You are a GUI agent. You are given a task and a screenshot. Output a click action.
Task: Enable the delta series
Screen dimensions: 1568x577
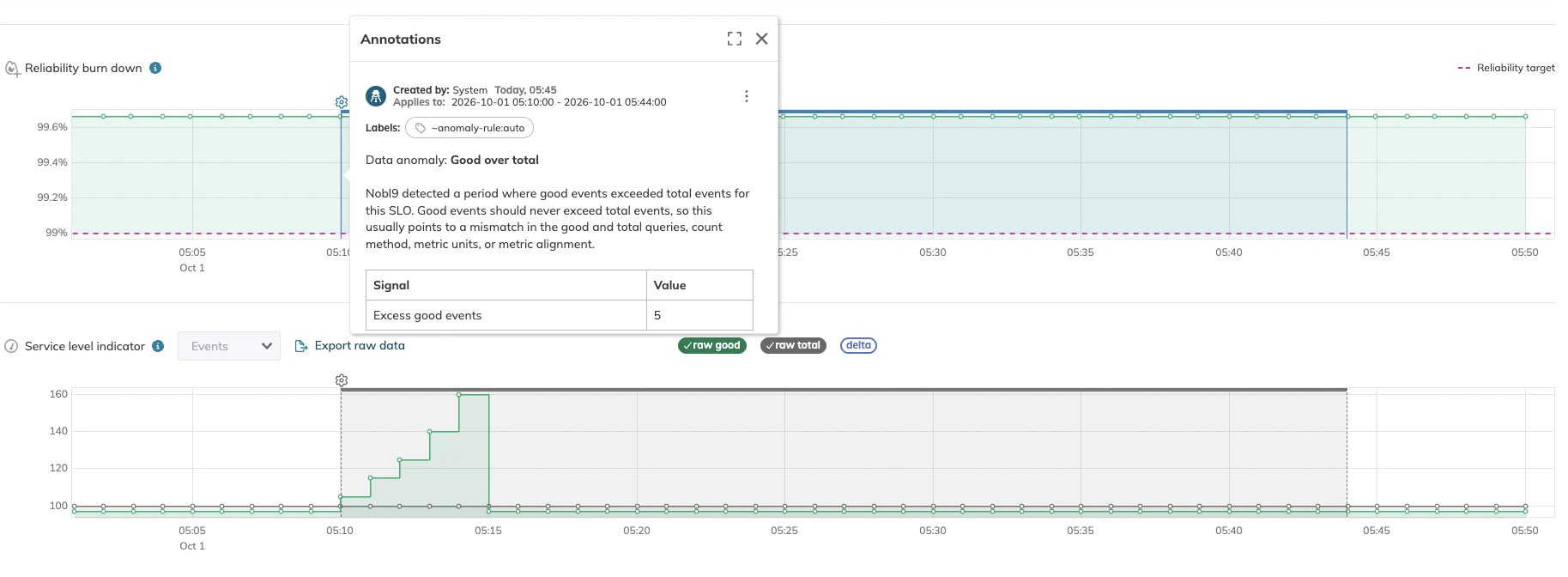[x=858, y=345]
